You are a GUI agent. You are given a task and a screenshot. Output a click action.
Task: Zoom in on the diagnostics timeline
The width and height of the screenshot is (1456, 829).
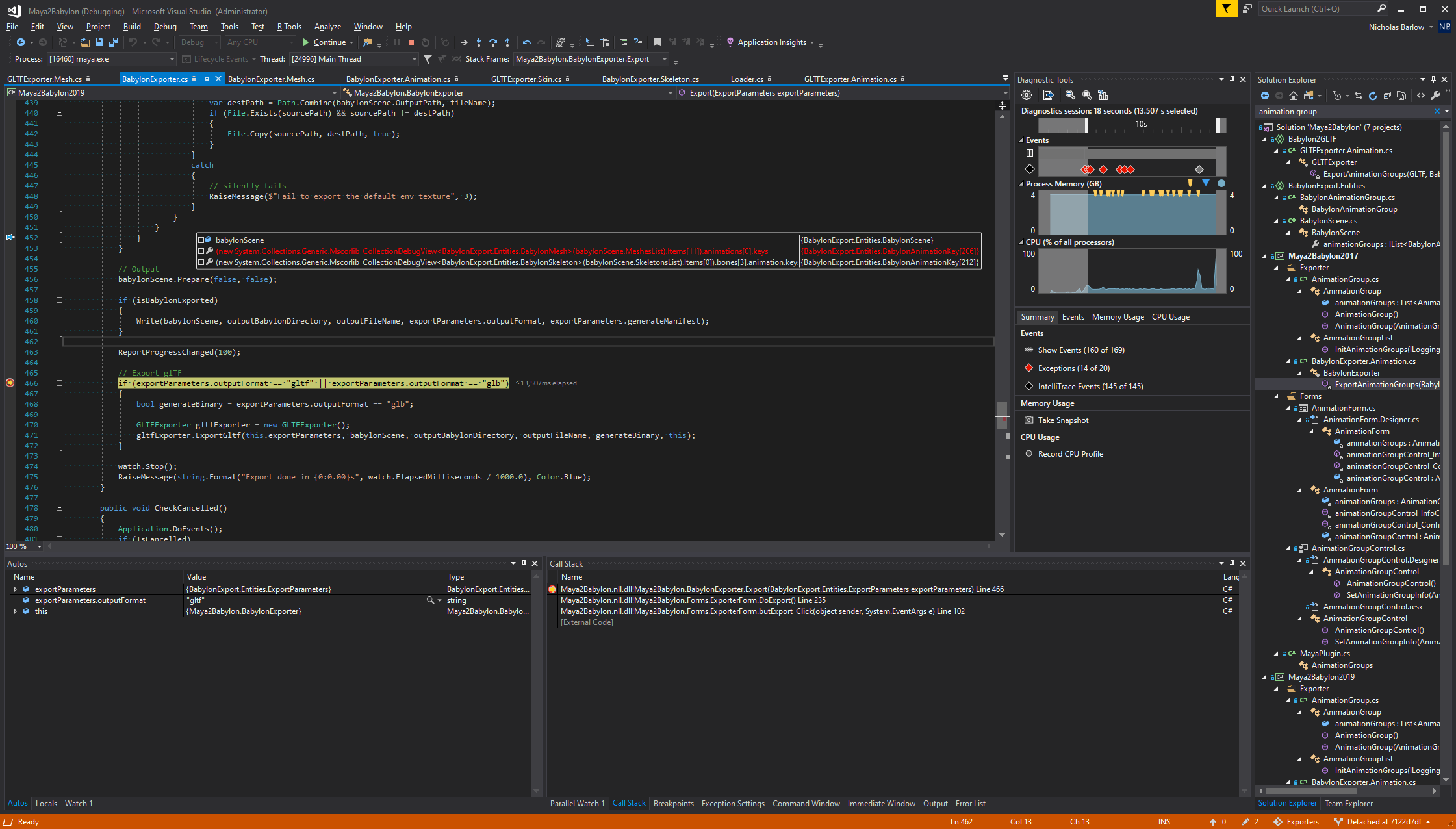click(1070, 95)
